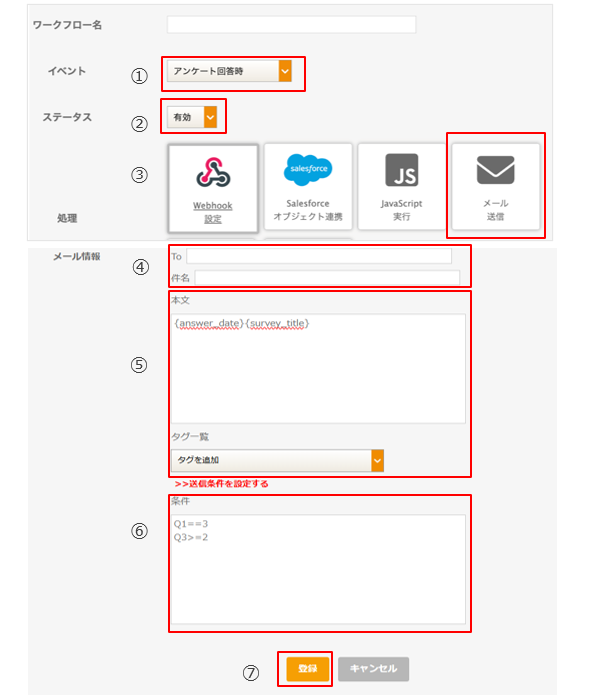Screen dimensions: 592x699
Task: Click into the To address field
Action: 319,256
